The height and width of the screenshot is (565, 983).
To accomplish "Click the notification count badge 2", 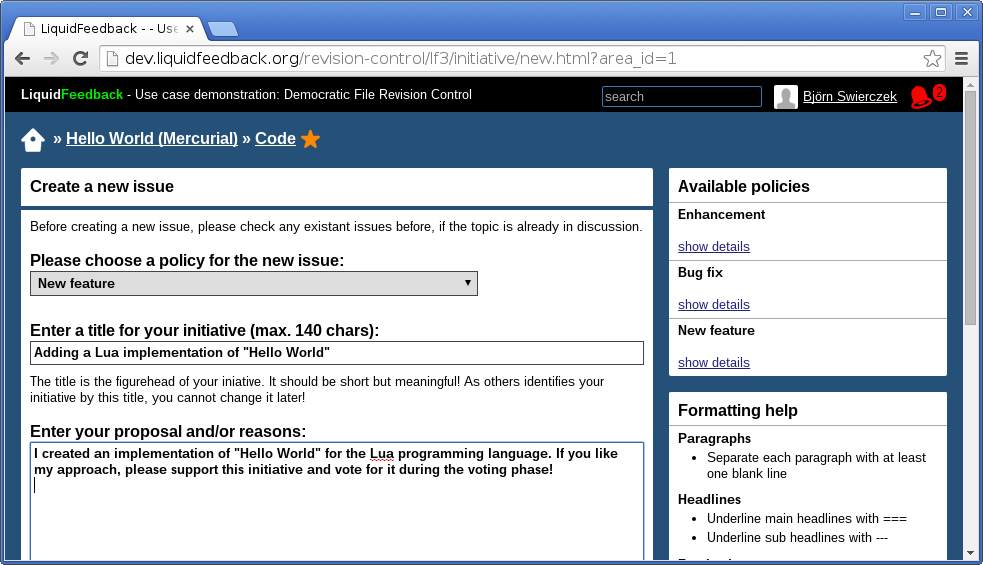I will pyautogui.click(x=938, y=92).
